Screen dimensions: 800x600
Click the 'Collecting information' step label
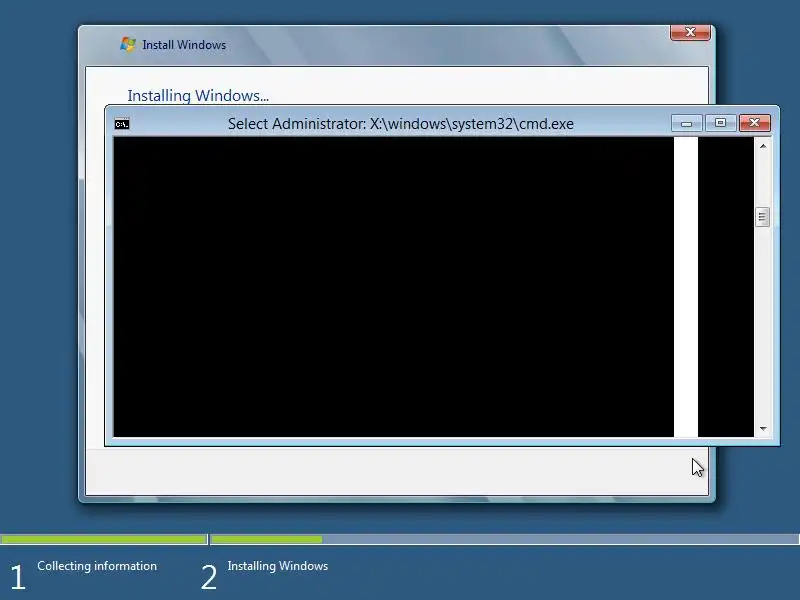97,566
